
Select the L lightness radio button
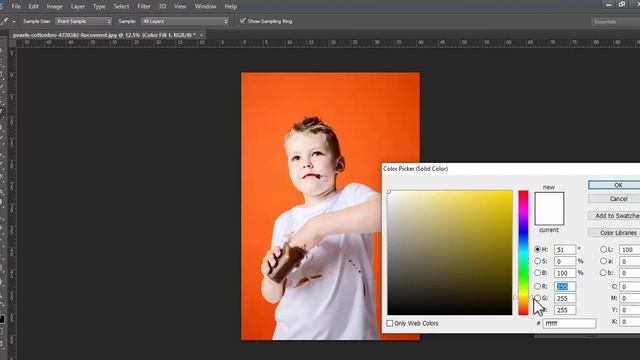(x=603, y=249)
